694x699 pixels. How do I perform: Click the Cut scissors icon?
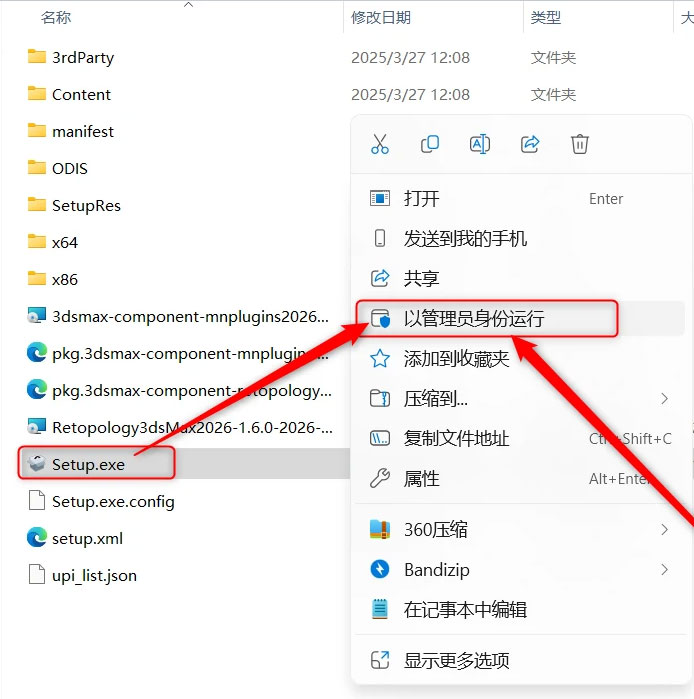(x=380, y=144)
